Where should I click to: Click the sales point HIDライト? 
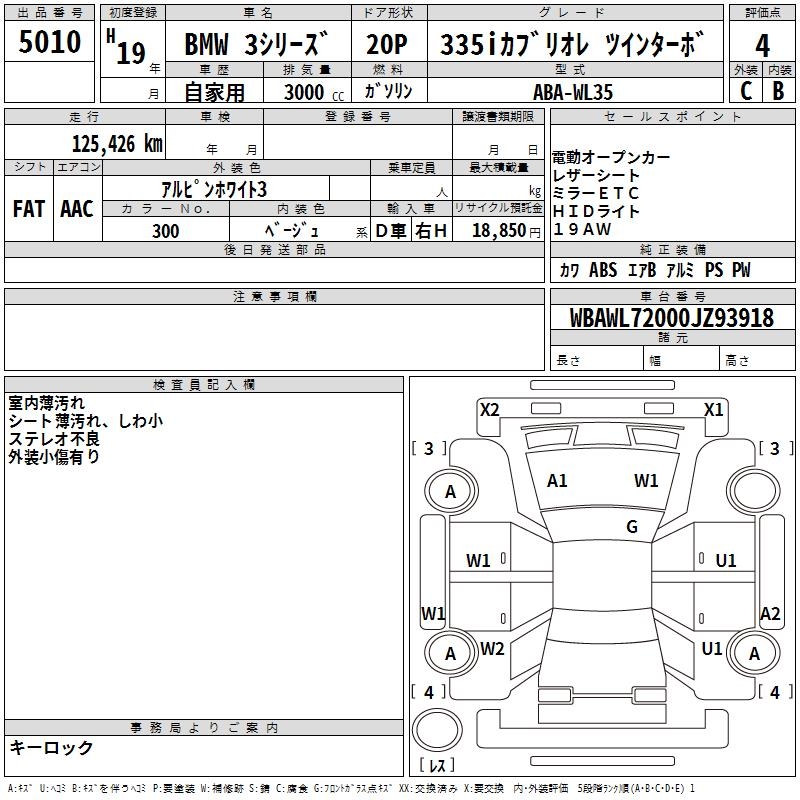[596, 211]
